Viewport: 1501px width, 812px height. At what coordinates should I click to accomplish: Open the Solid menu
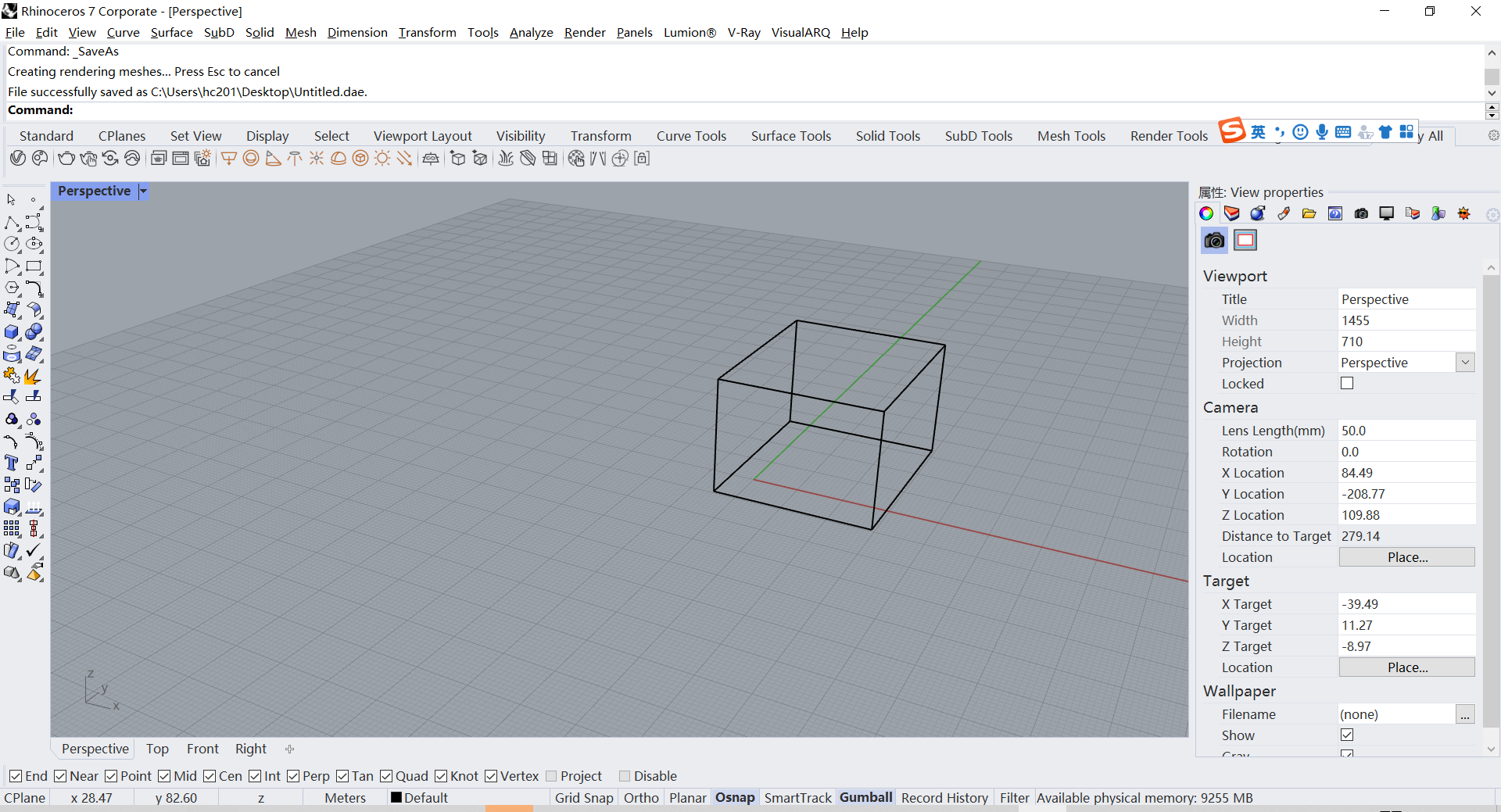click(260, 32)
